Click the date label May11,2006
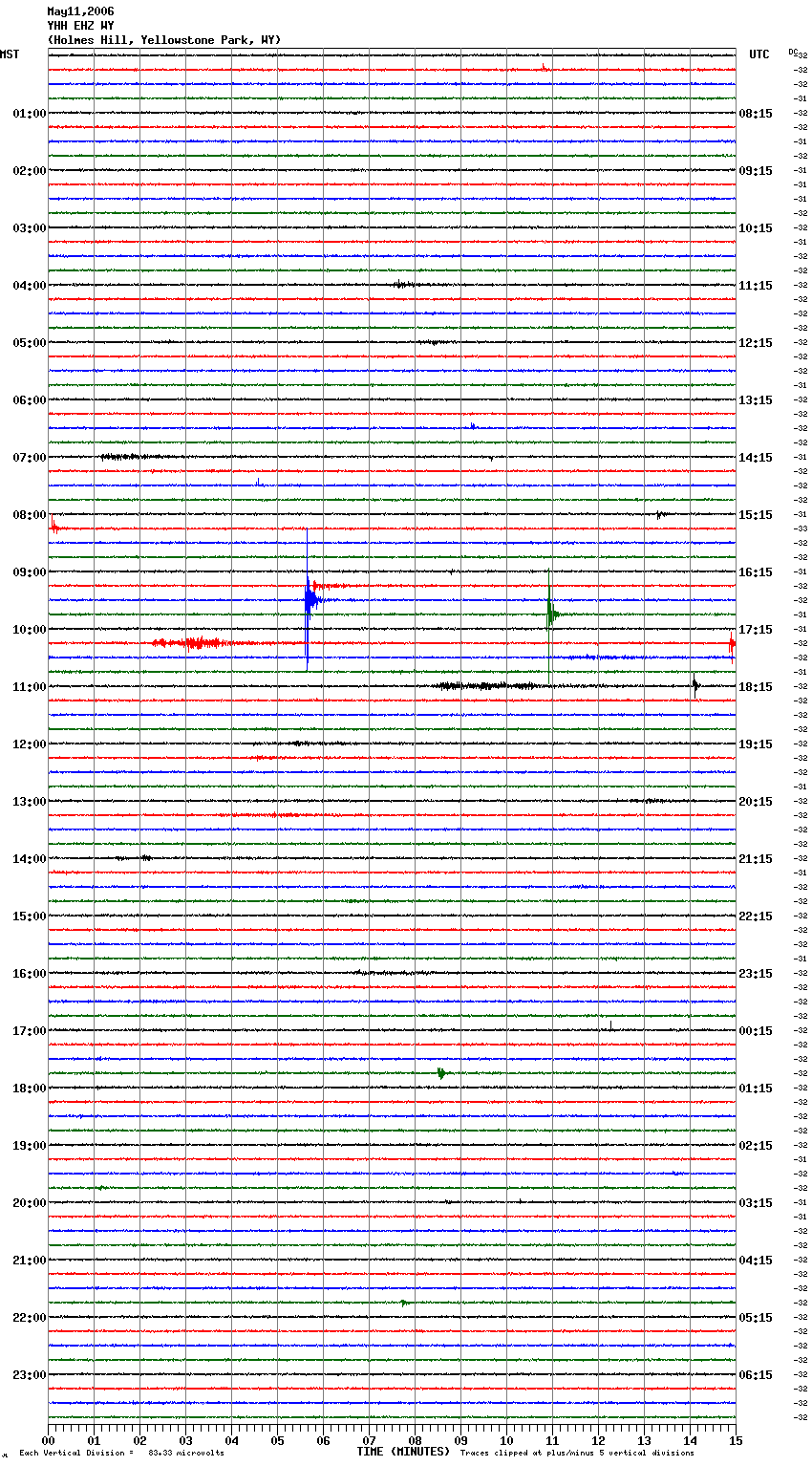This screenshot has height=1466, width=812. tap(80, 11)
